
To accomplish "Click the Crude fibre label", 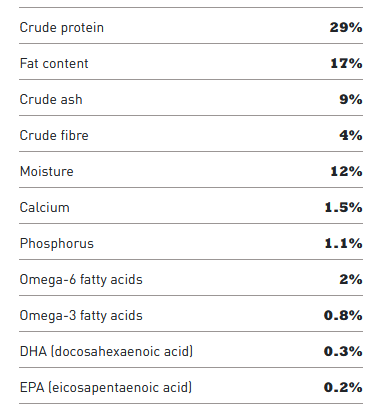I will pyautogui.click(x=54, y=135).
